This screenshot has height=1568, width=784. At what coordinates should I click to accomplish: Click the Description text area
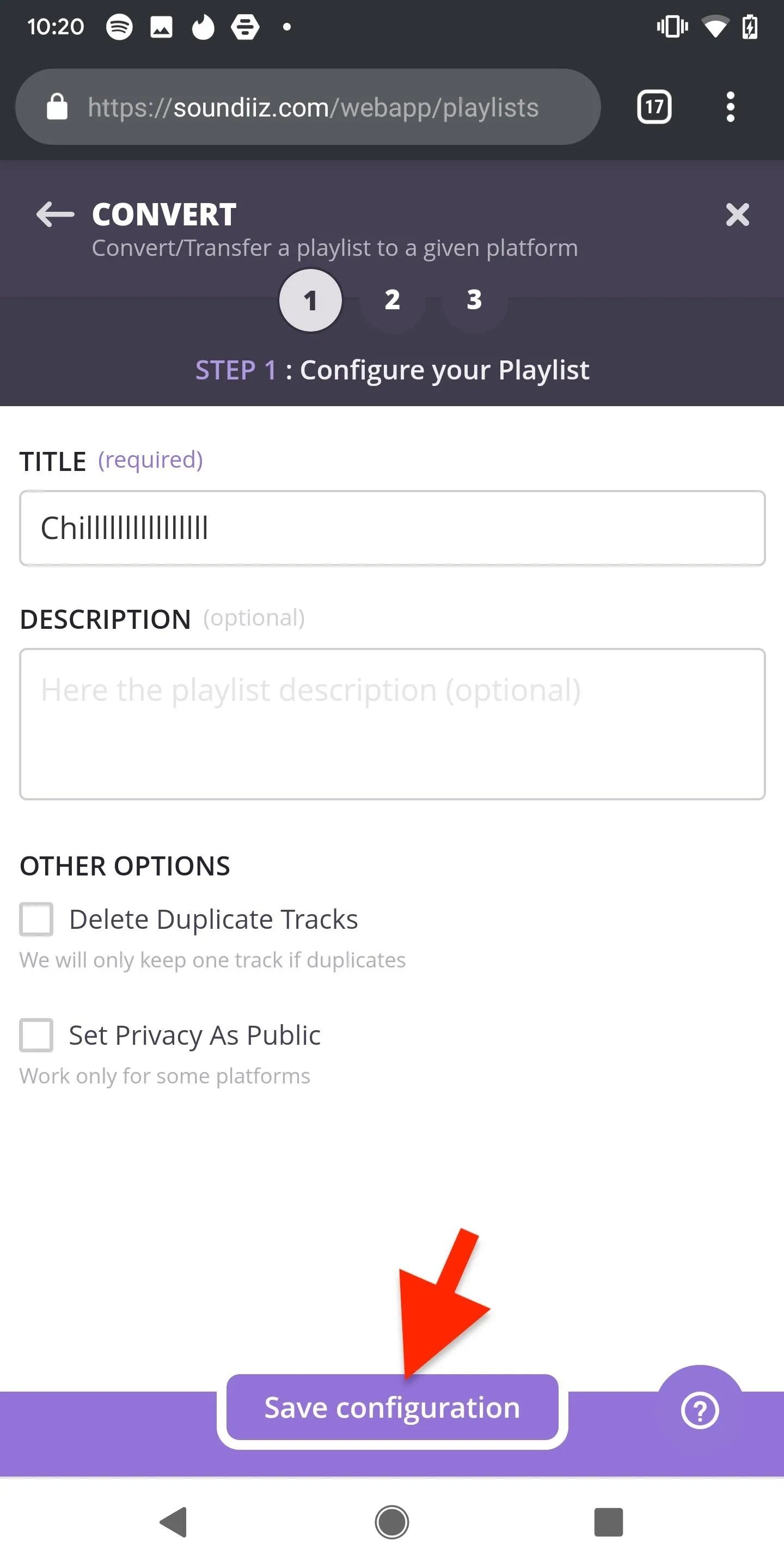393,724
